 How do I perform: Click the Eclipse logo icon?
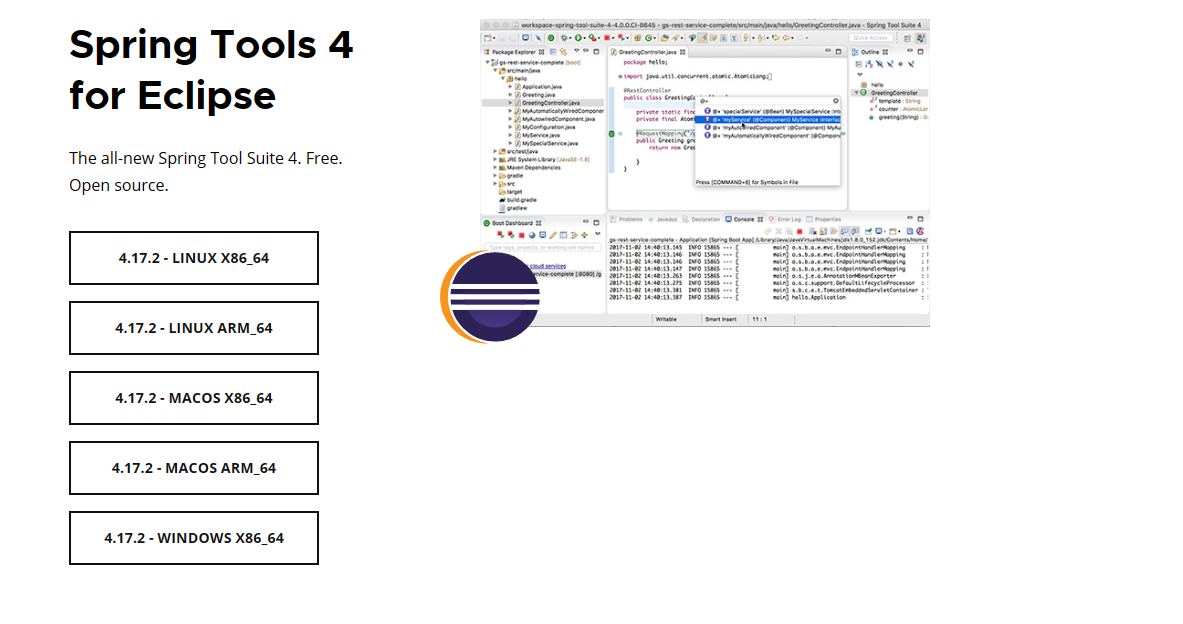click(490, 297)
